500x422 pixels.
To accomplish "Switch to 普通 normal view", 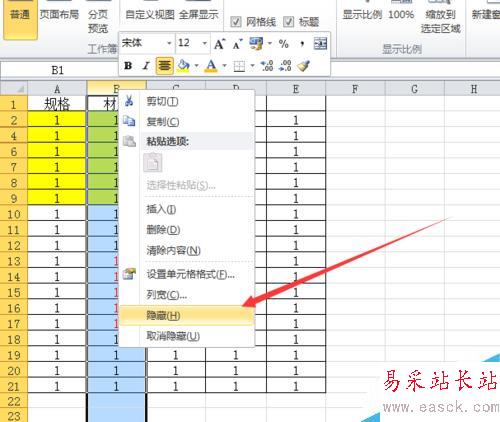I will pyautogui.click(x=20, y=20).
